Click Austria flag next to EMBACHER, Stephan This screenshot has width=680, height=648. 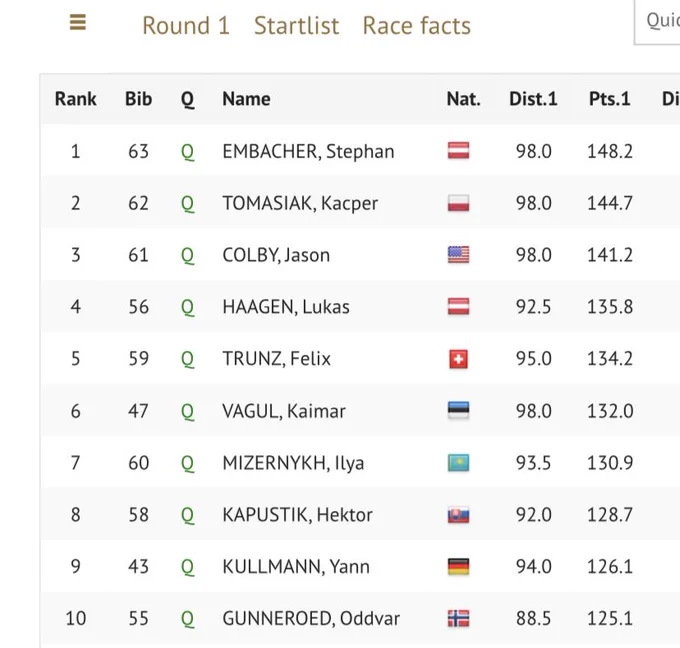(458, 151)
